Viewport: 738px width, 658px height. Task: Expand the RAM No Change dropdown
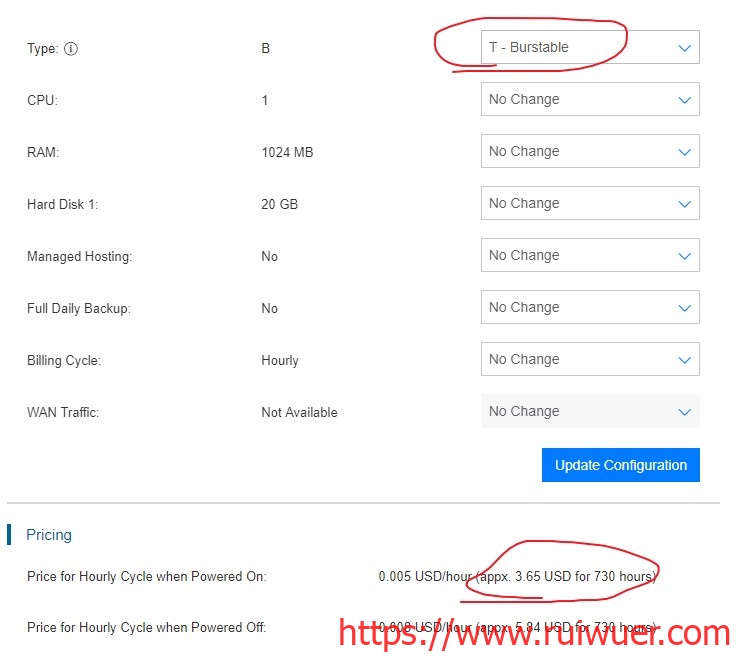click(589, 152)
